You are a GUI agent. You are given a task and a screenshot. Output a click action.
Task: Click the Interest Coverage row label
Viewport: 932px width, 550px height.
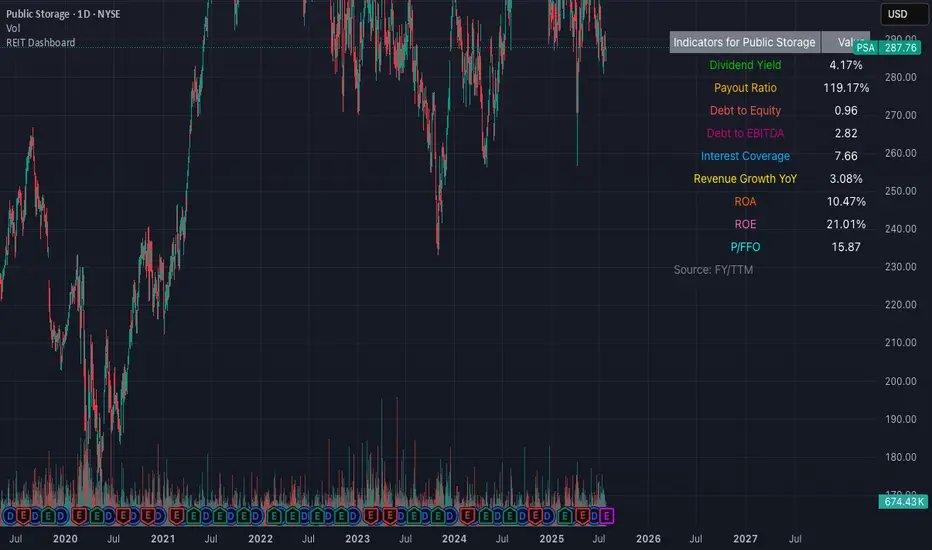click(745, 156)
